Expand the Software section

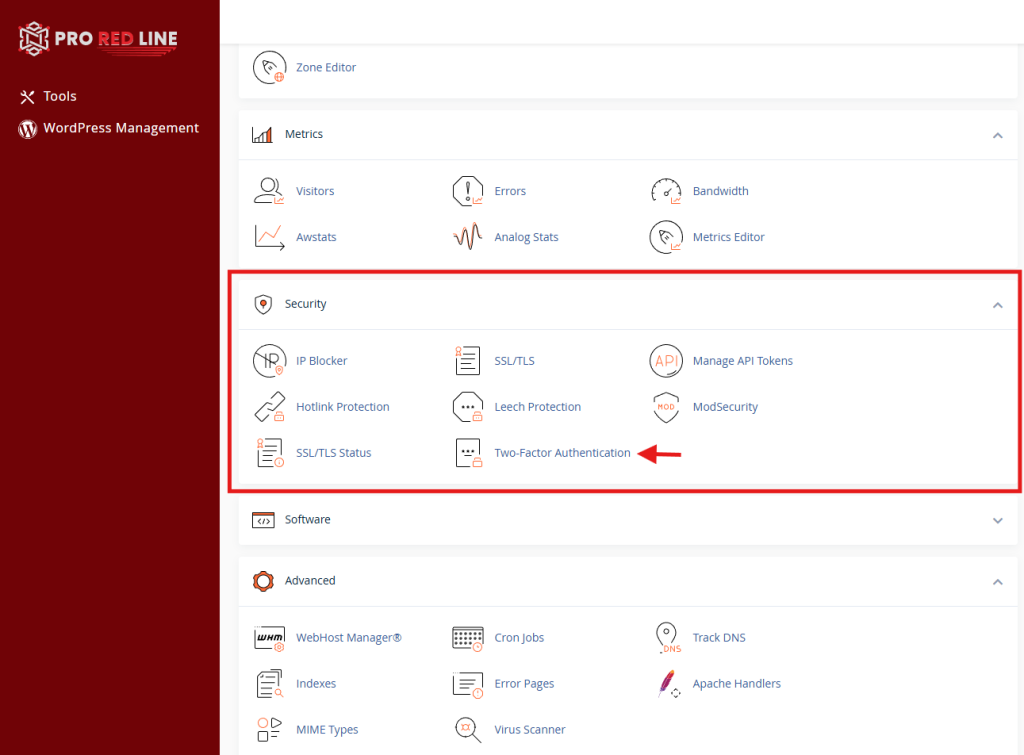[x=997, y=521]
